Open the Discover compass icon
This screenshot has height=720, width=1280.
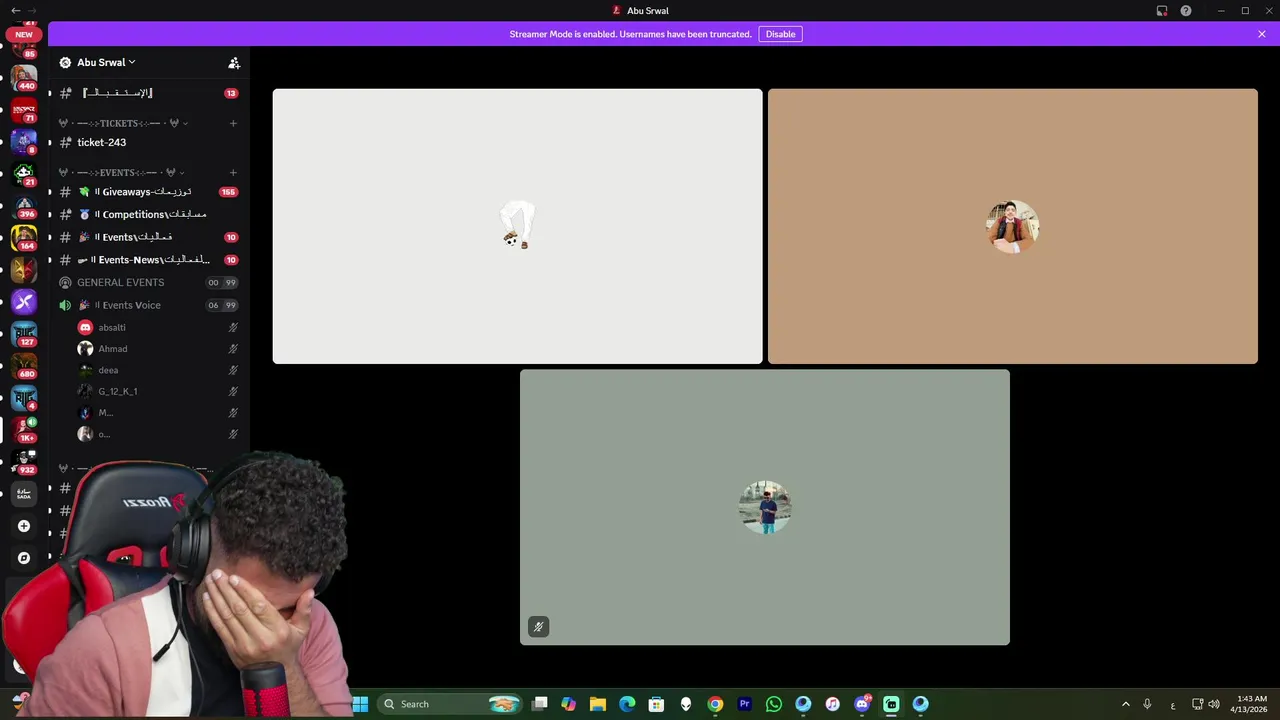pos(24,558)
